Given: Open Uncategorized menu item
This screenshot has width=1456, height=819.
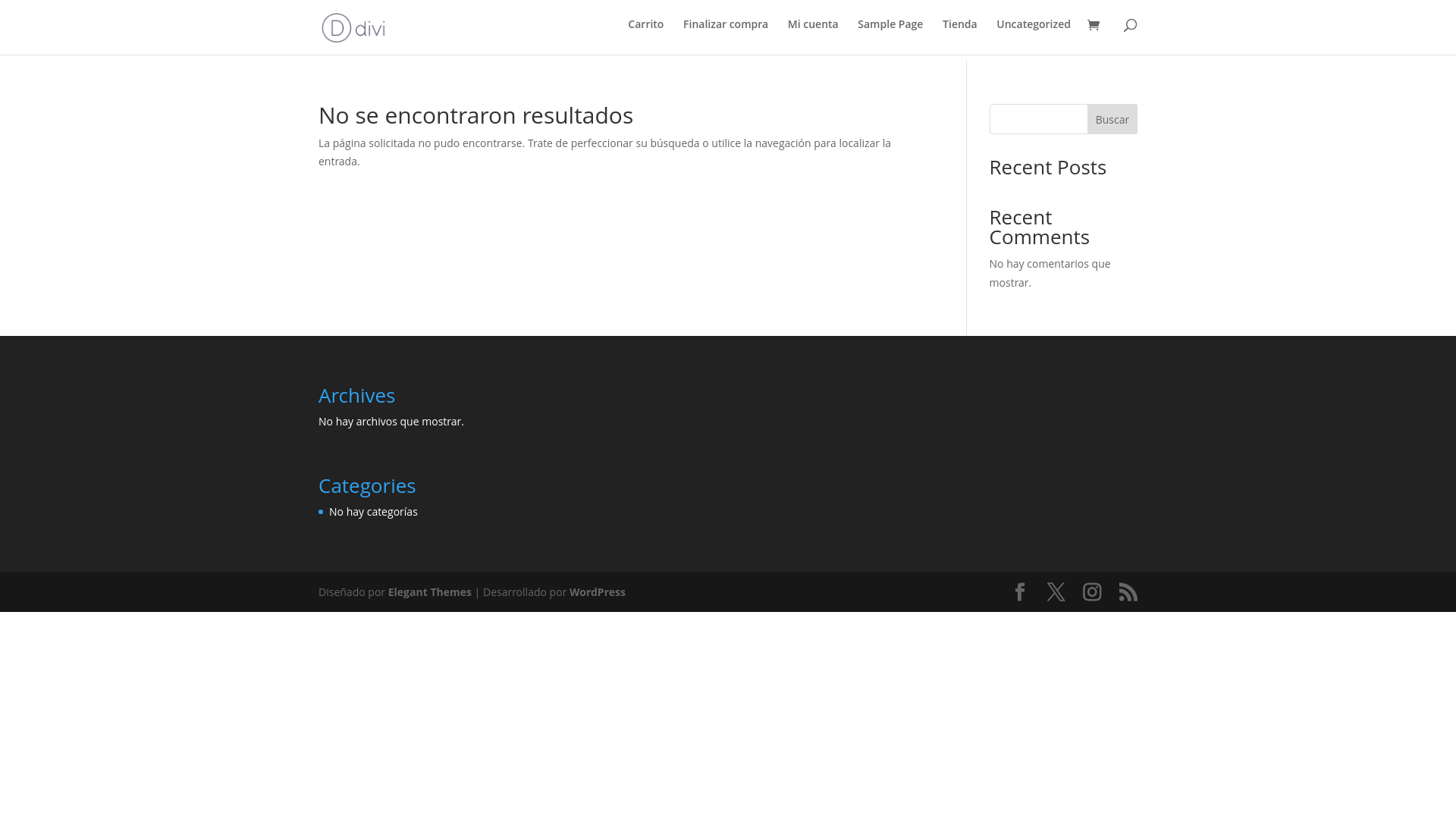Looking at the screenshot, I should 1034,24.
